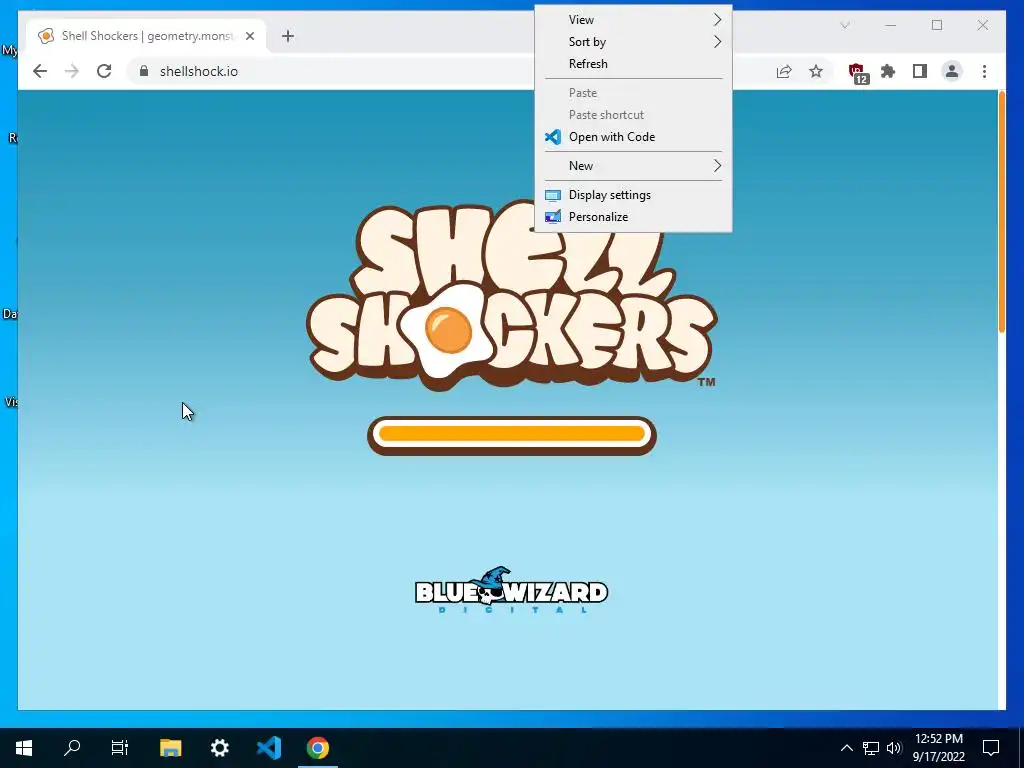1024x768 pixels.
Task: Open the uBlock Origin extension icon
Action: [x=857, y=72]
